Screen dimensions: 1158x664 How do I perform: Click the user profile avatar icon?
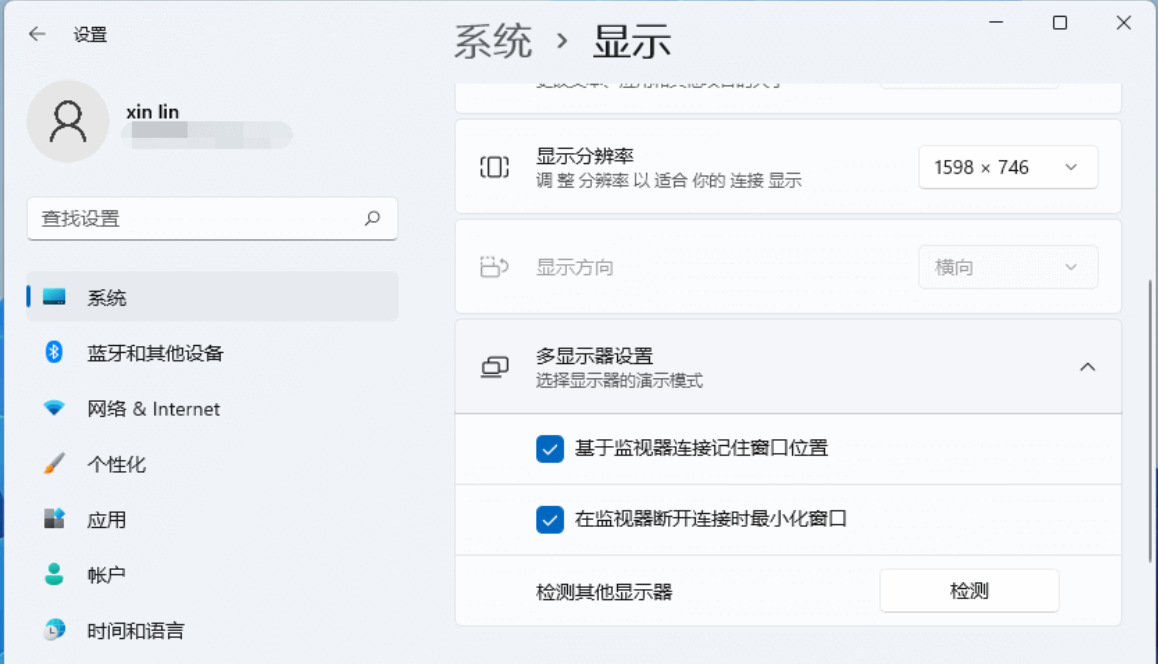point(68,122)
